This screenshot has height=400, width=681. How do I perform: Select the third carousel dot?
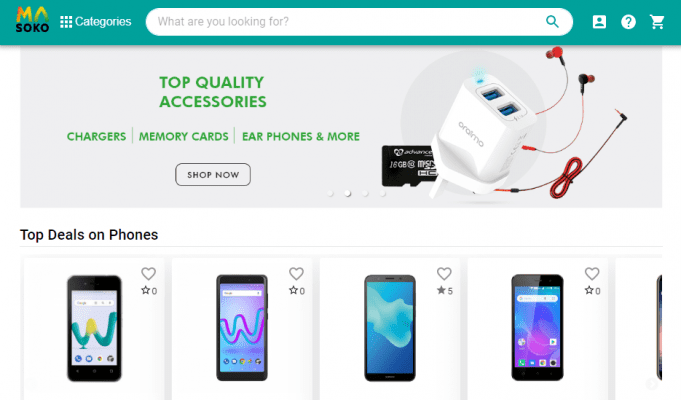tap(365, 194)
